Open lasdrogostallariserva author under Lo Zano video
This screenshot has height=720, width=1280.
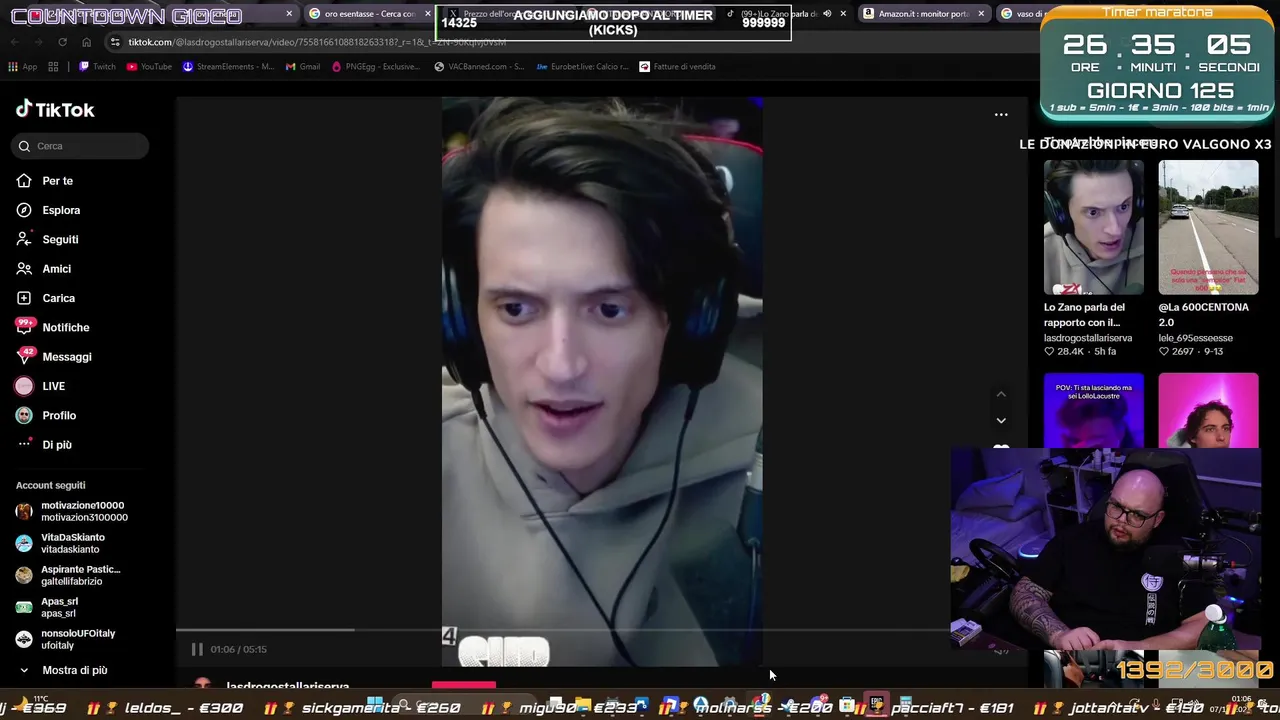tap(1088, 338)
